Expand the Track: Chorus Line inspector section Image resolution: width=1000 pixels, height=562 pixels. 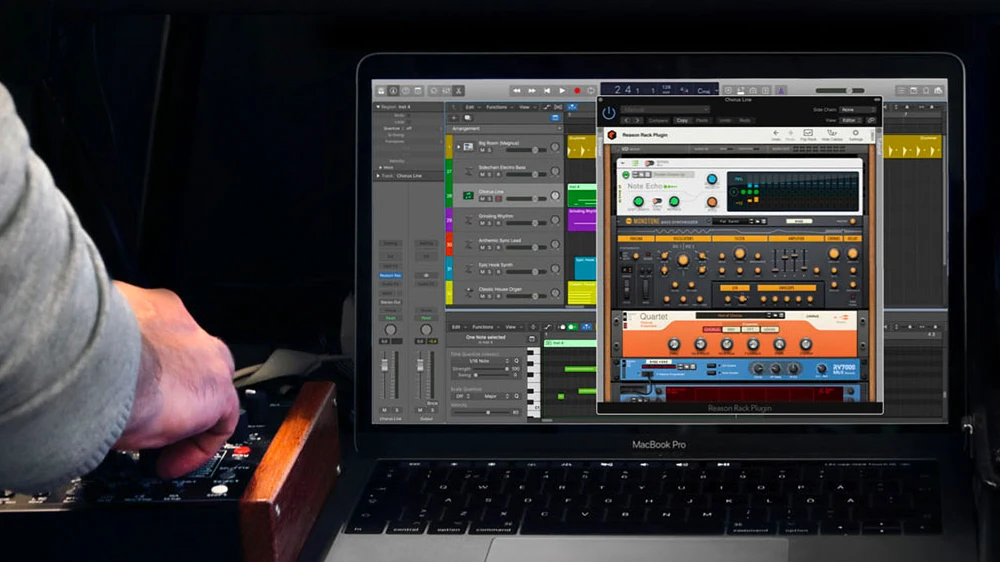[378, 175]
